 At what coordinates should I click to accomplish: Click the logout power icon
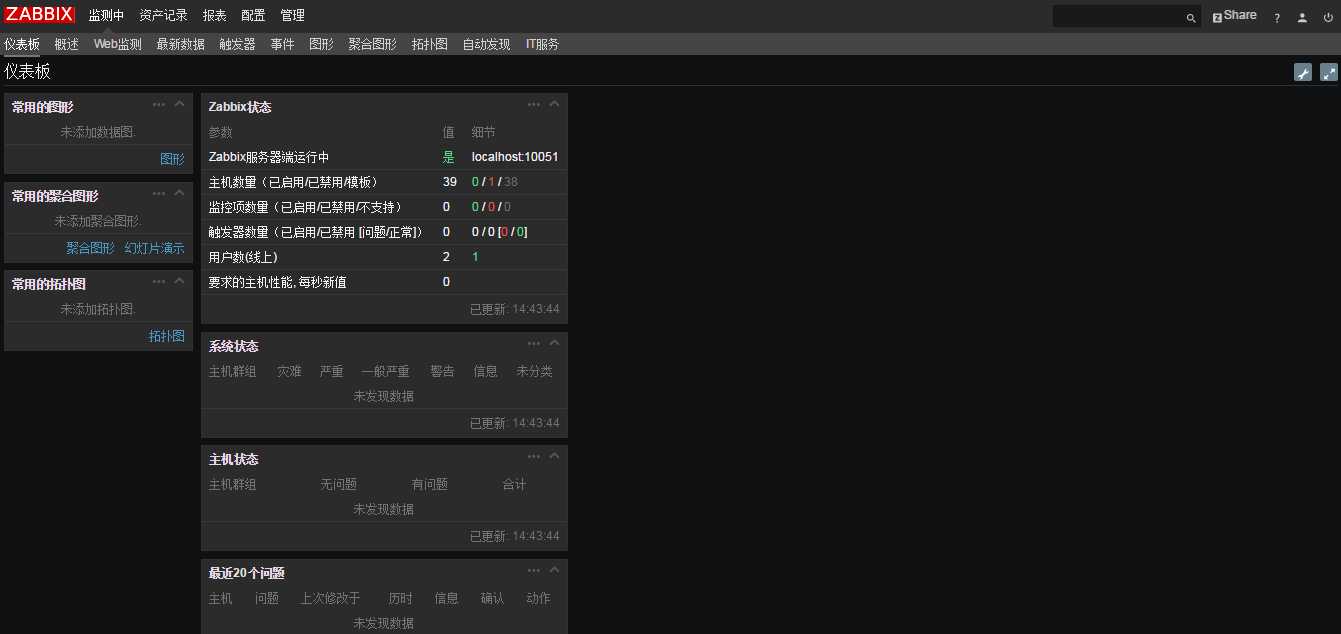click(1327, 17)
